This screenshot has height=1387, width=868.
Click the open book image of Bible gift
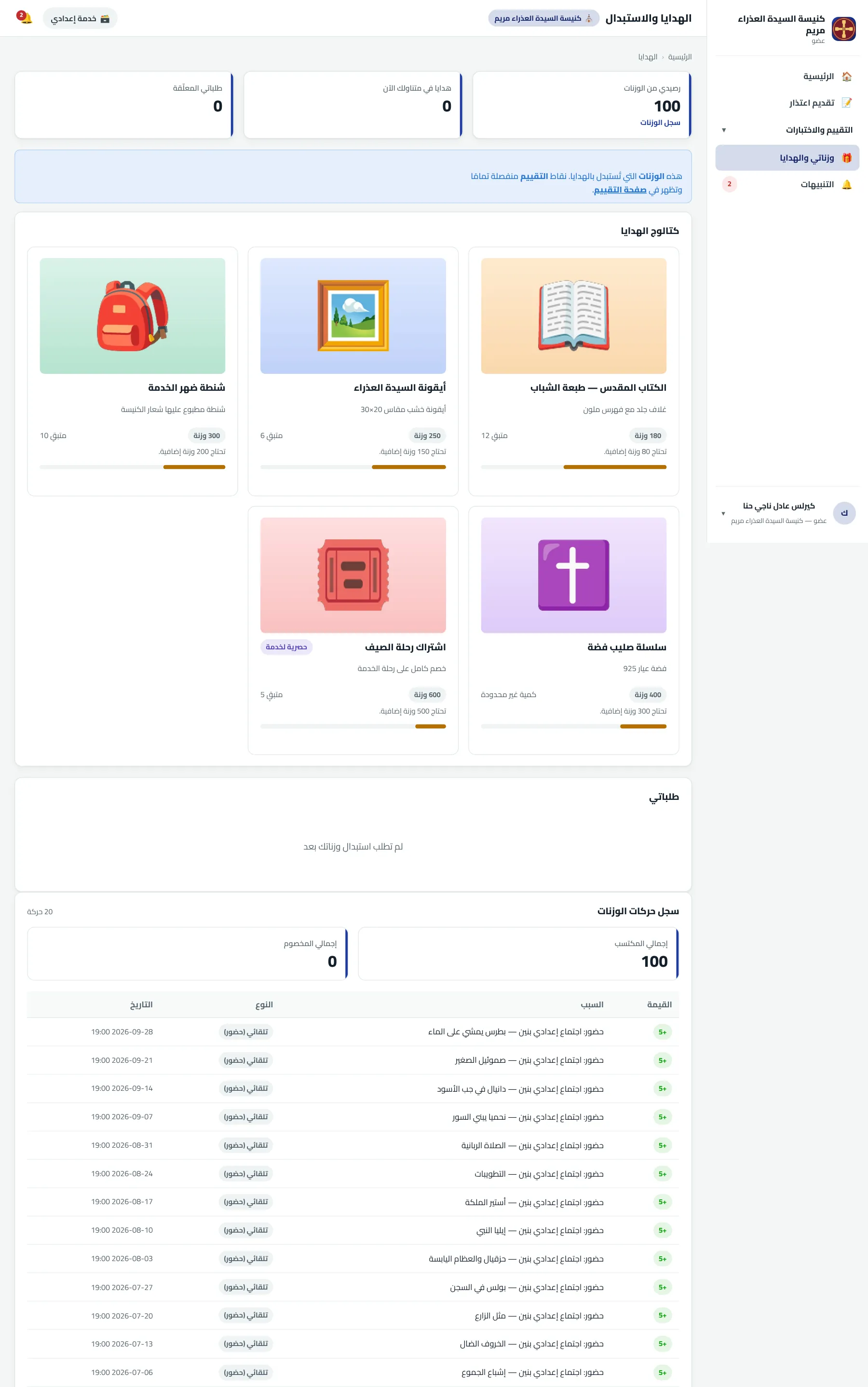pyautogui.click(x=573, y=316)
